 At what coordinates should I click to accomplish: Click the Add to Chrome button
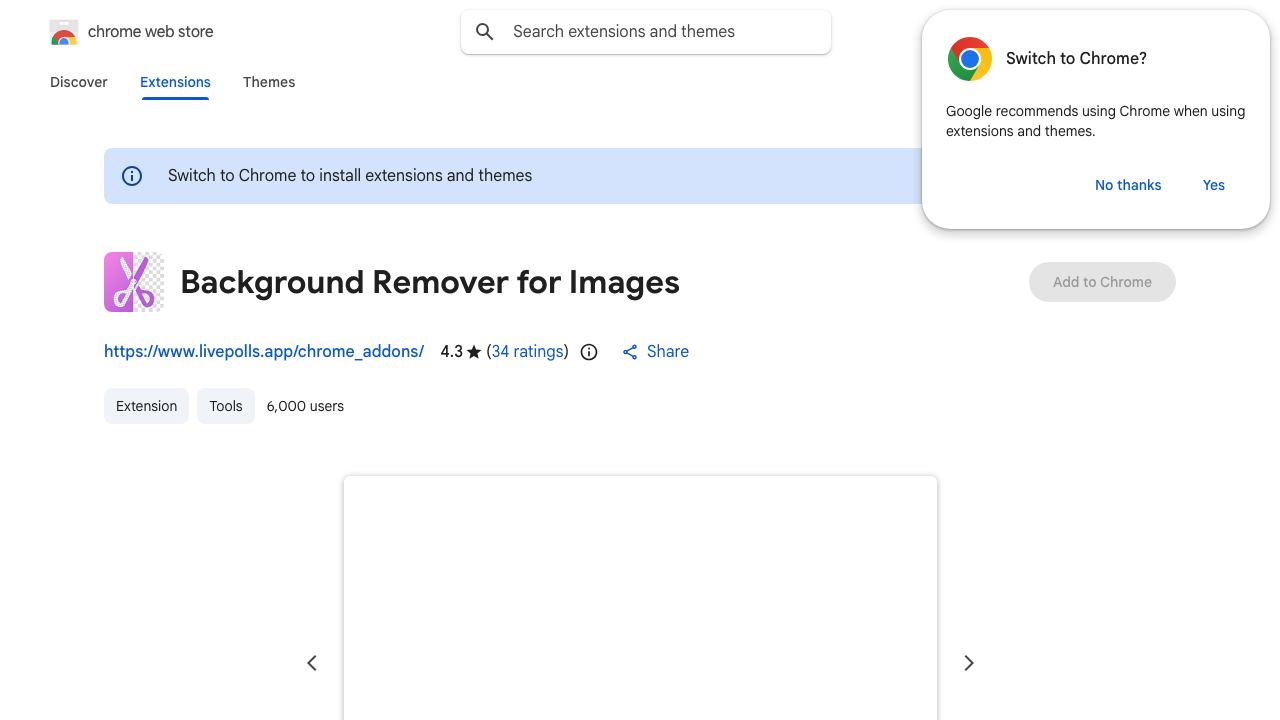pos(1102,282)
